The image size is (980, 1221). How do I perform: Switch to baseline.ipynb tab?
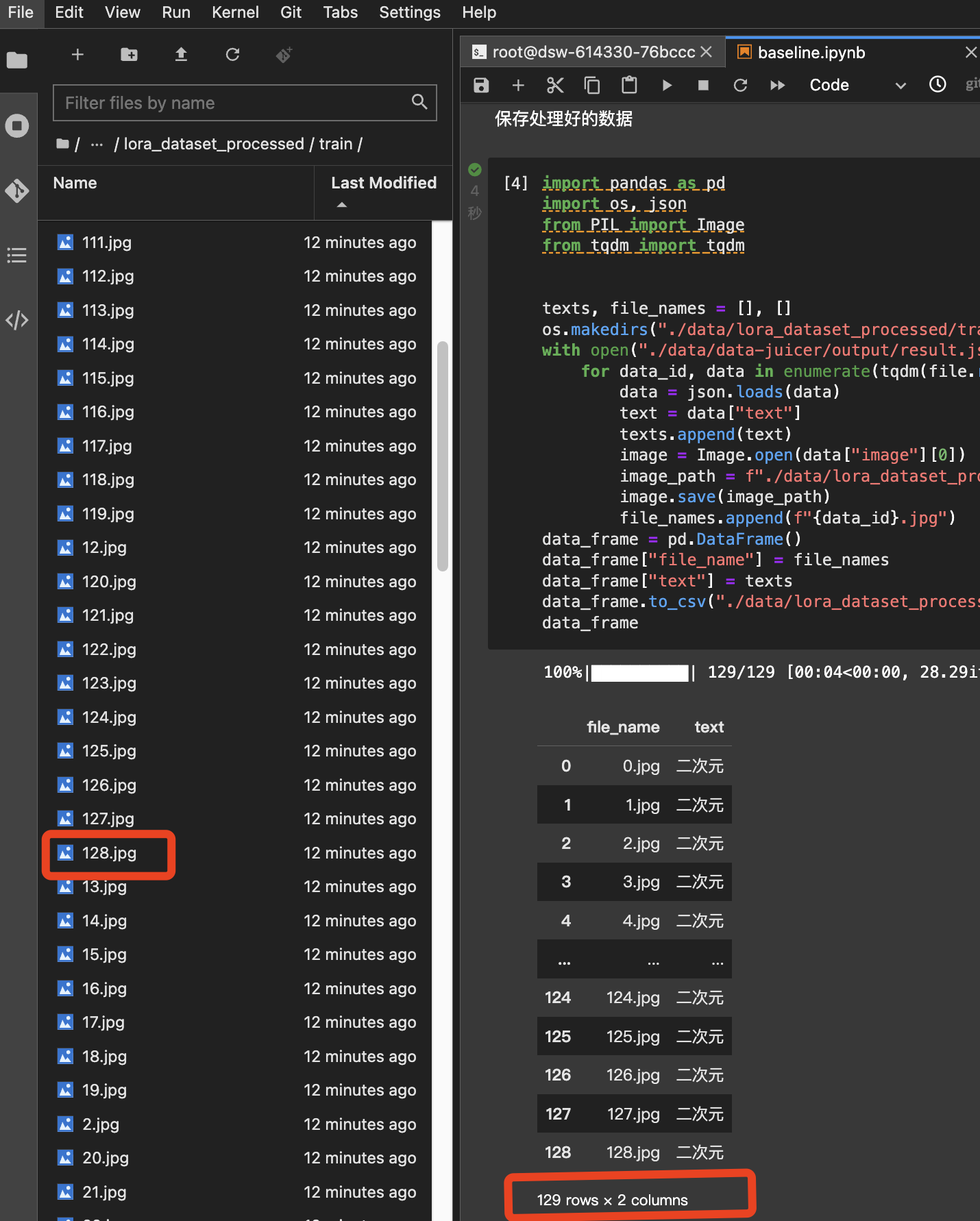[811, 52]
